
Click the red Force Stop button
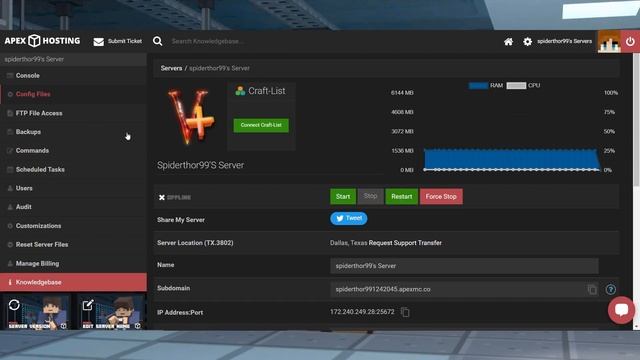click(x=441, y=196)
